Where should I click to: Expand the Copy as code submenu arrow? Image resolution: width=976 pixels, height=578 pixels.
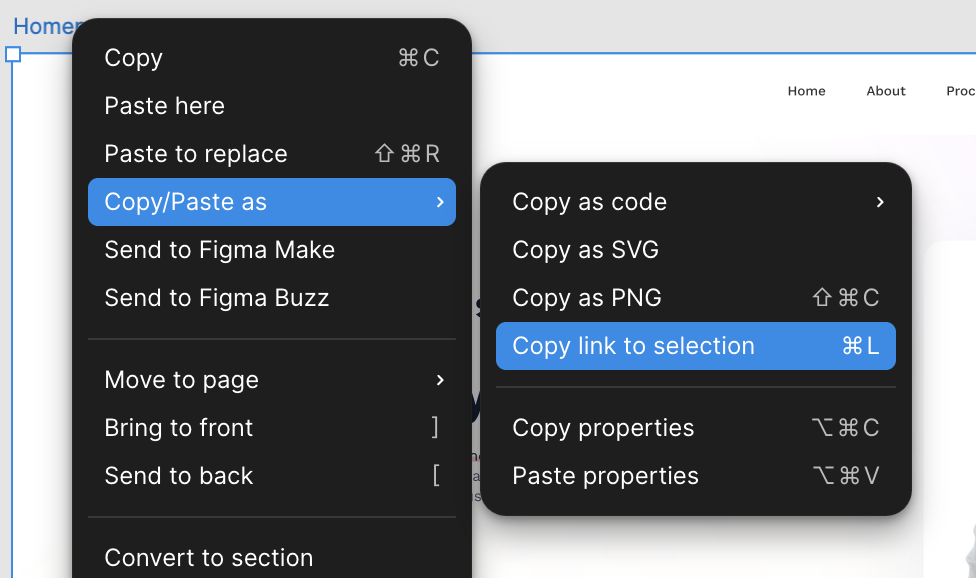879,202
